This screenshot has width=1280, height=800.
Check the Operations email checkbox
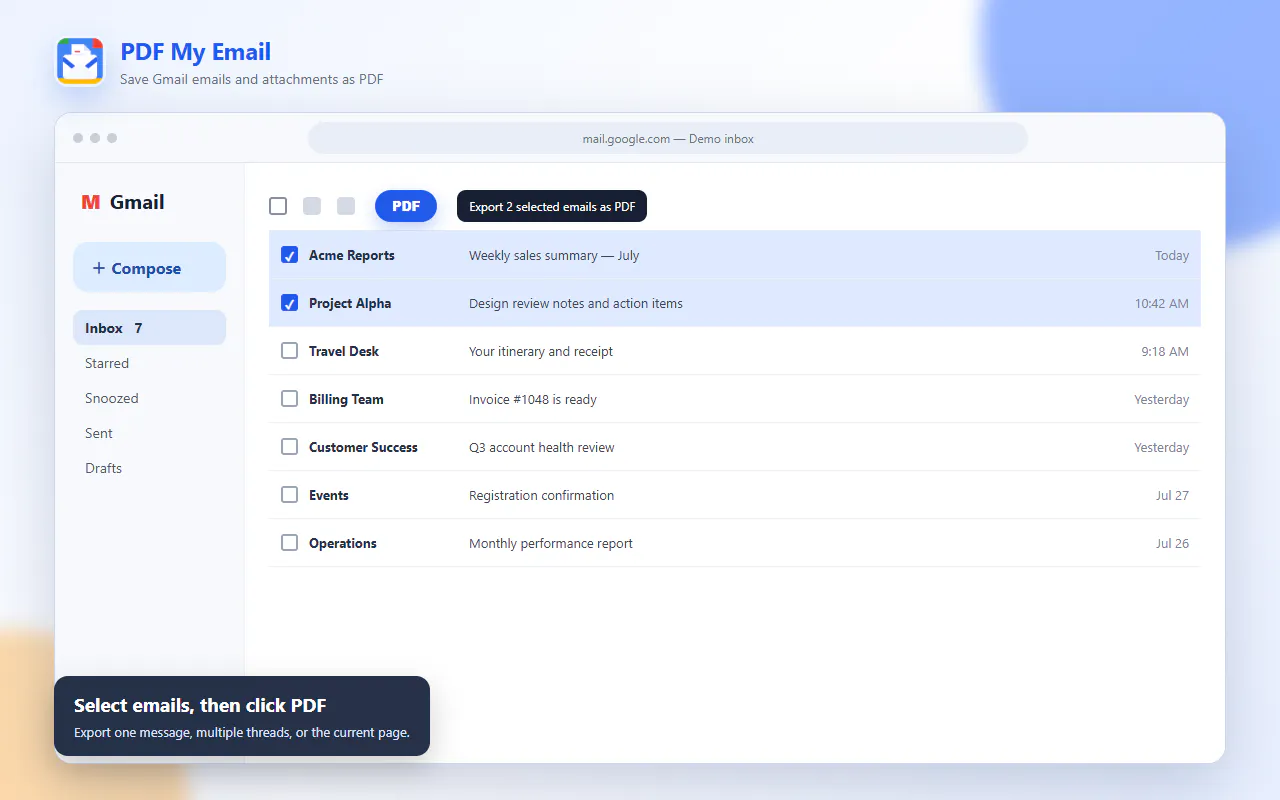coord(289,543)
